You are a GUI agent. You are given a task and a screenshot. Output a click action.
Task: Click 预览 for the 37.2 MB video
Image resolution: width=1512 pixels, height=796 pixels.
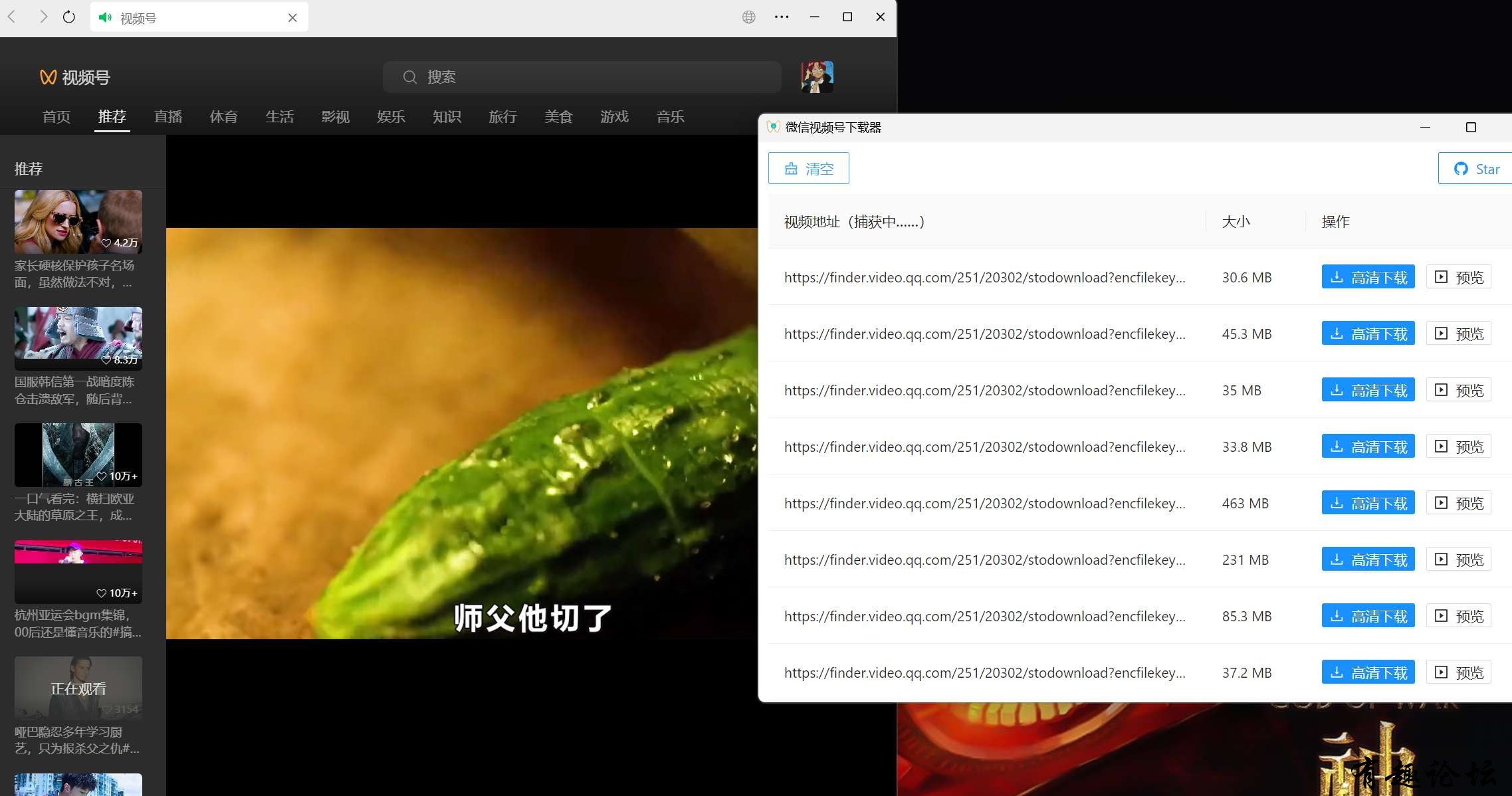point(1459,672)
